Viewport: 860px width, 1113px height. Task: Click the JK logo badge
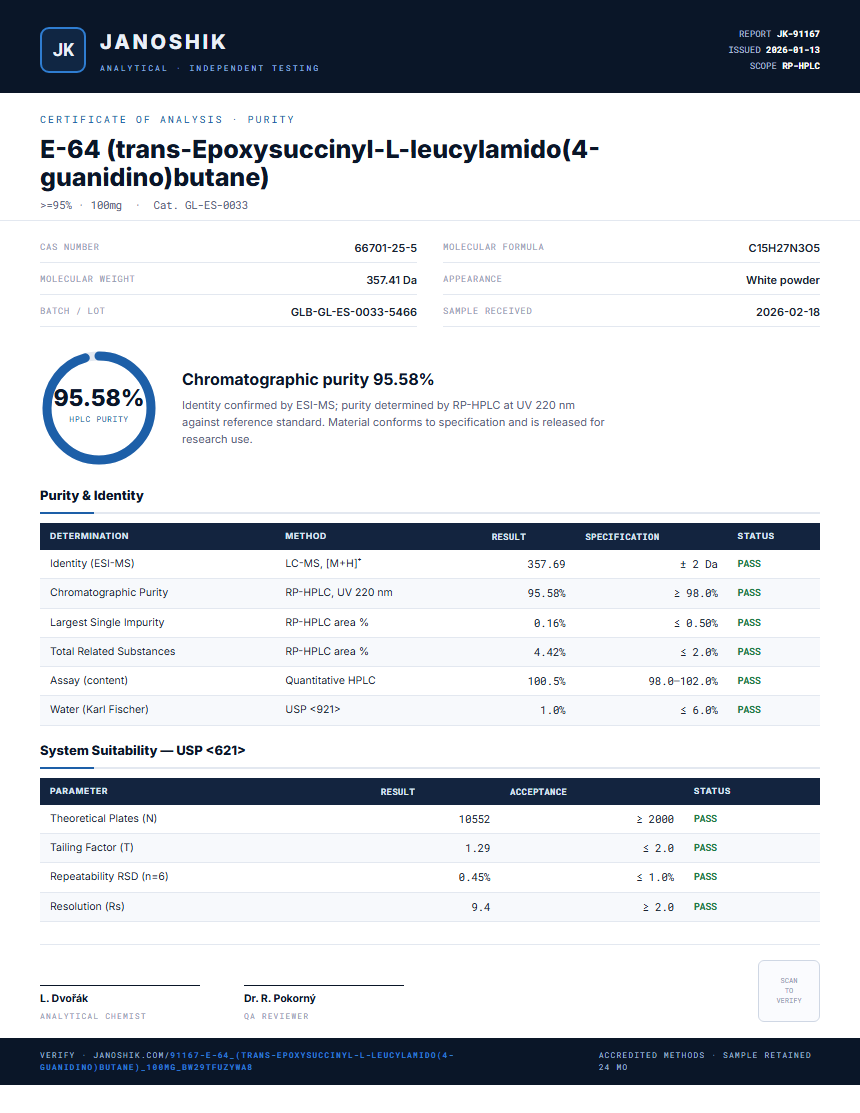click(x=63, y=50)
